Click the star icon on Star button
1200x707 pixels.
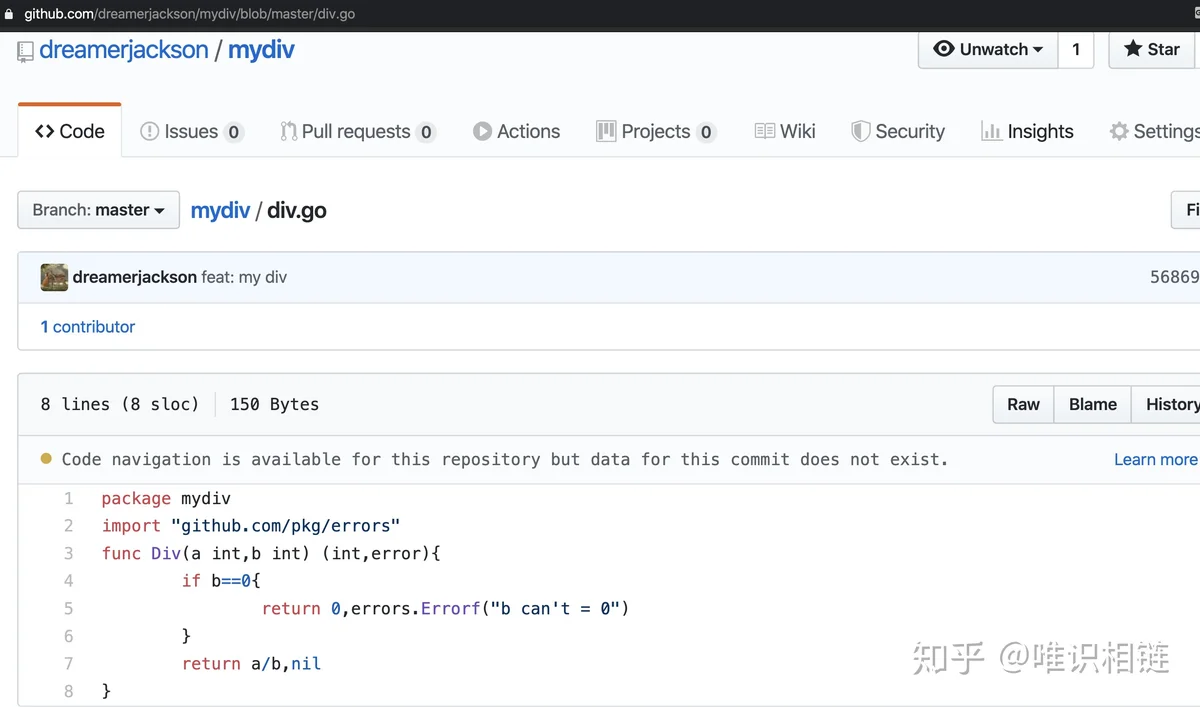[x=1133, y=49]
